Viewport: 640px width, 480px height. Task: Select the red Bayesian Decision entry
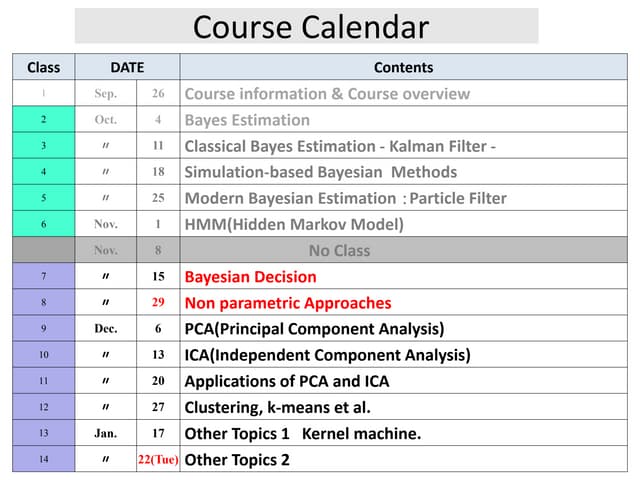[x=250, y=277]
